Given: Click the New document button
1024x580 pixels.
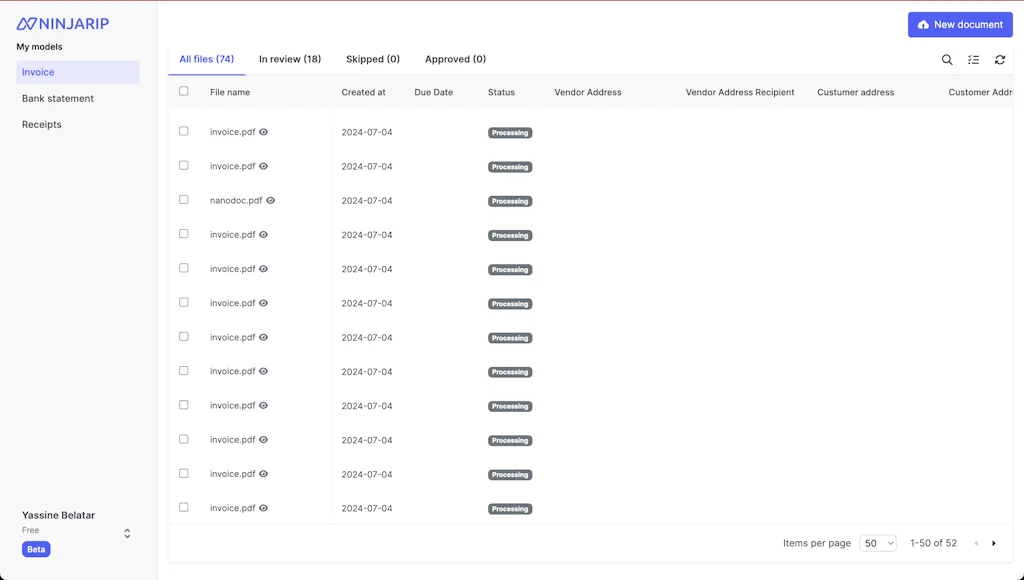Looking at the screenshot, I should click(960, 25).
